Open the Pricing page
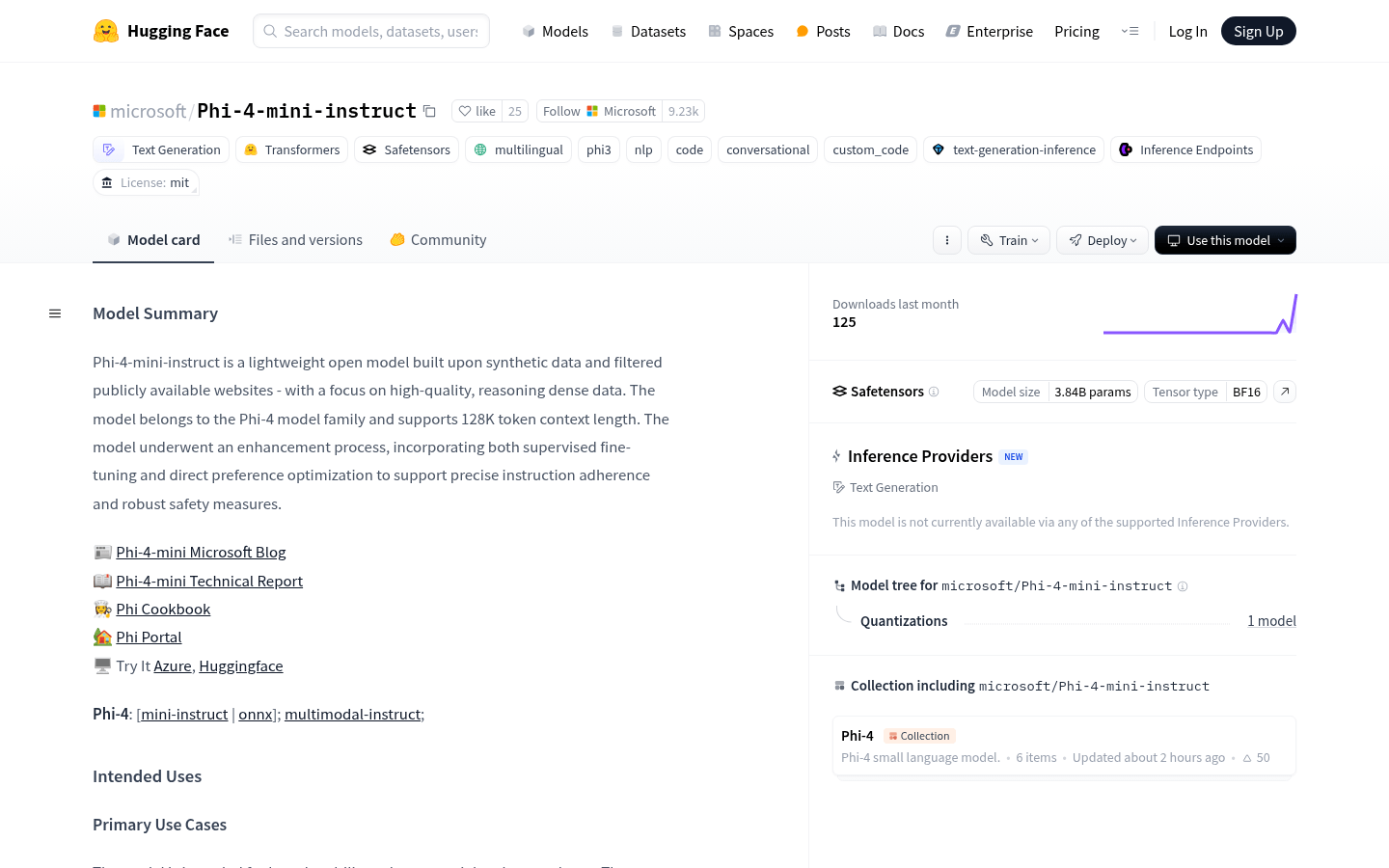This screenshot has height=868, width=1389. coord(1076,31)
